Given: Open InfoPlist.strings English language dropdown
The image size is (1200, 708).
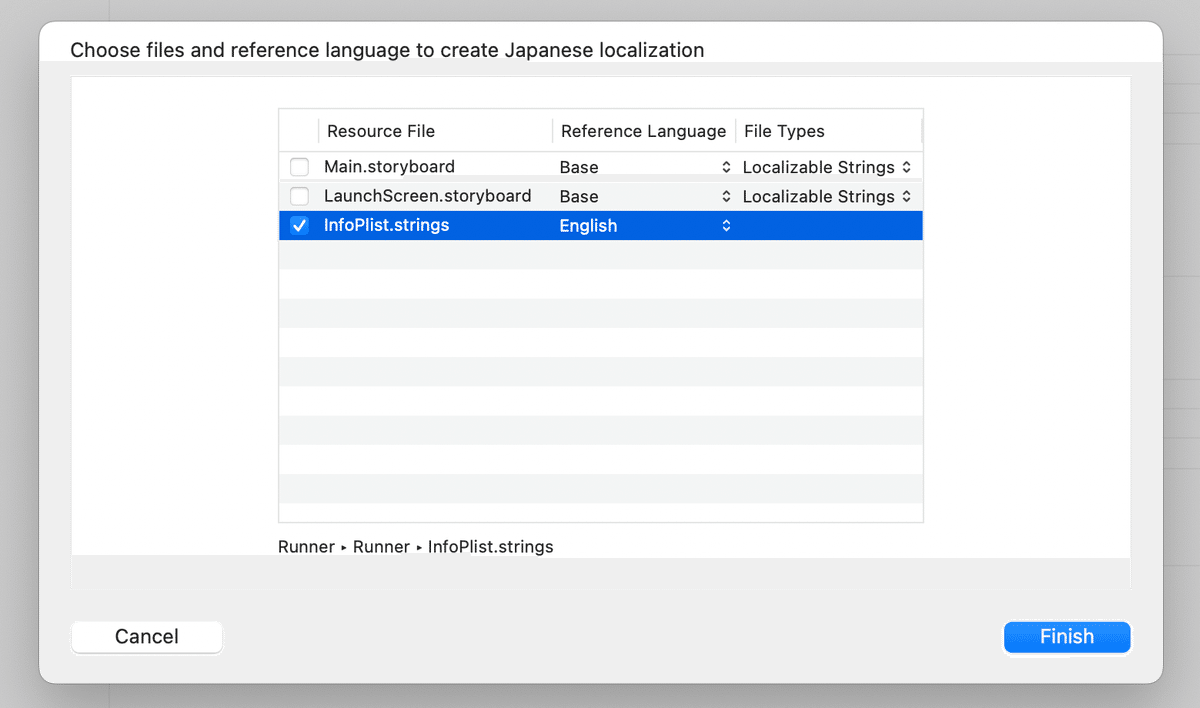Looking at the screenshot, I should coord(645,226).
